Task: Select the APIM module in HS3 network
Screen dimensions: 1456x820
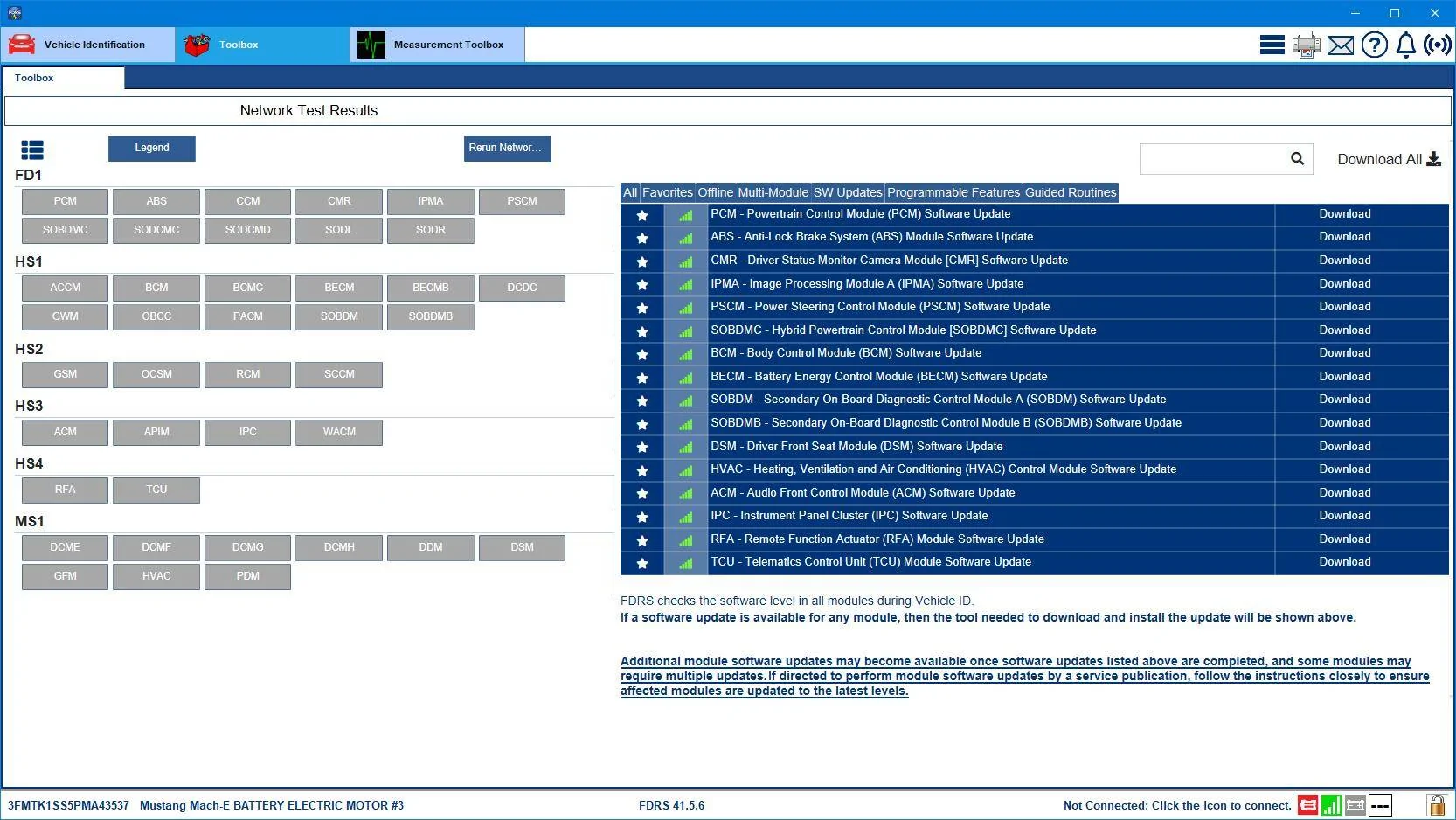Action: 156,432
